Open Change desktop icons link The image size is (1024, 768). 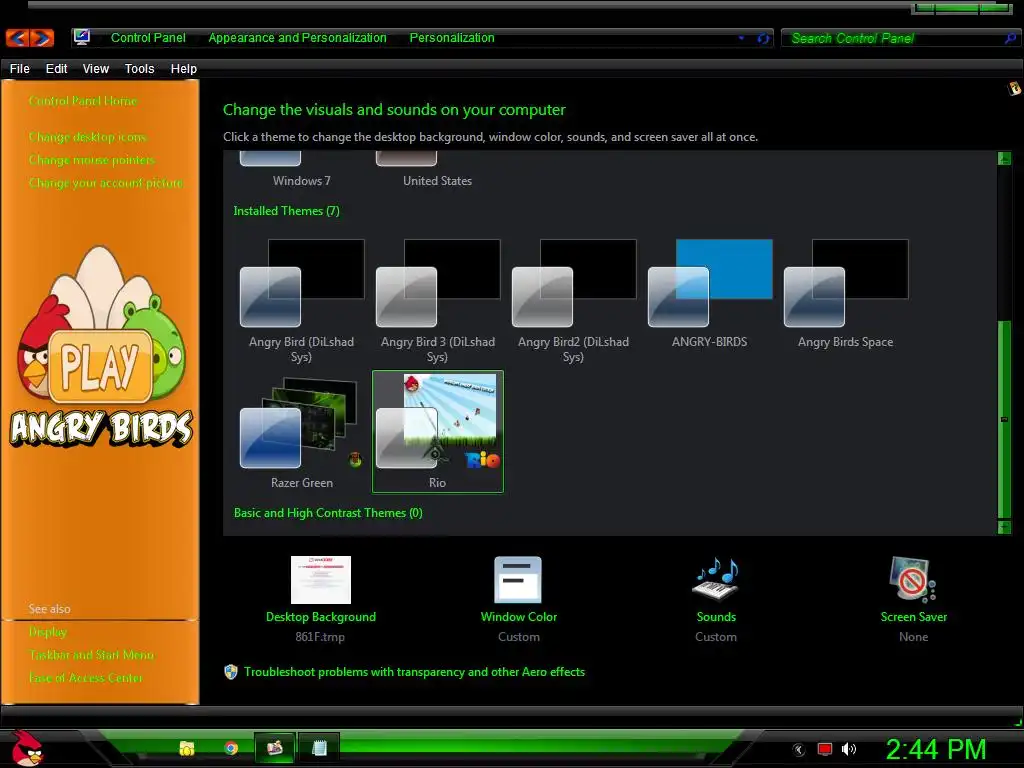88,136
